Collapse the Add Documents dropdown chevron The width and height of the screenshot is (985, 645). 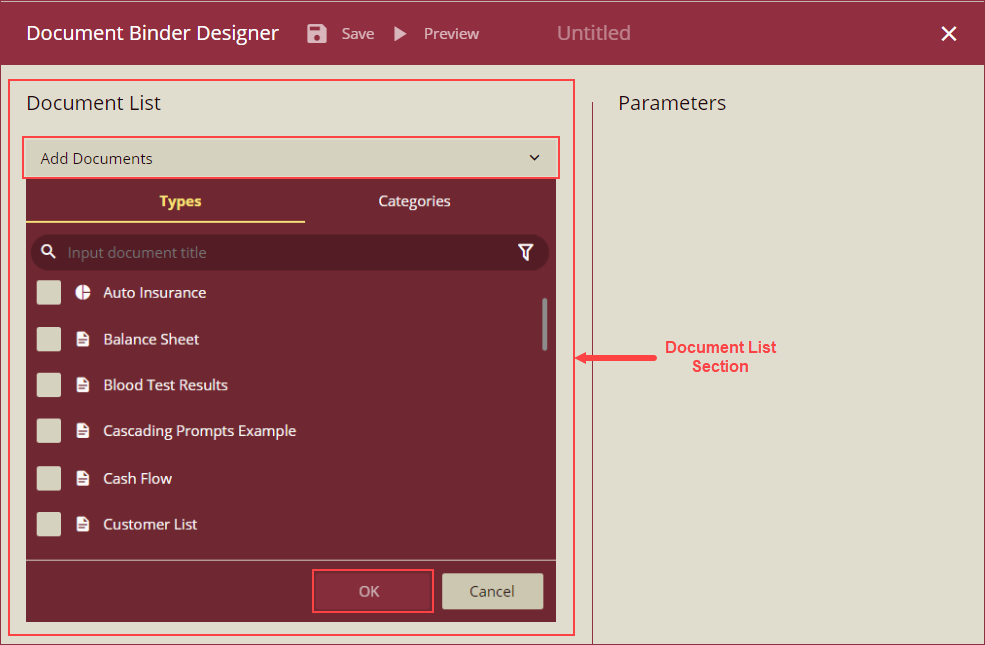coord(533,157)
